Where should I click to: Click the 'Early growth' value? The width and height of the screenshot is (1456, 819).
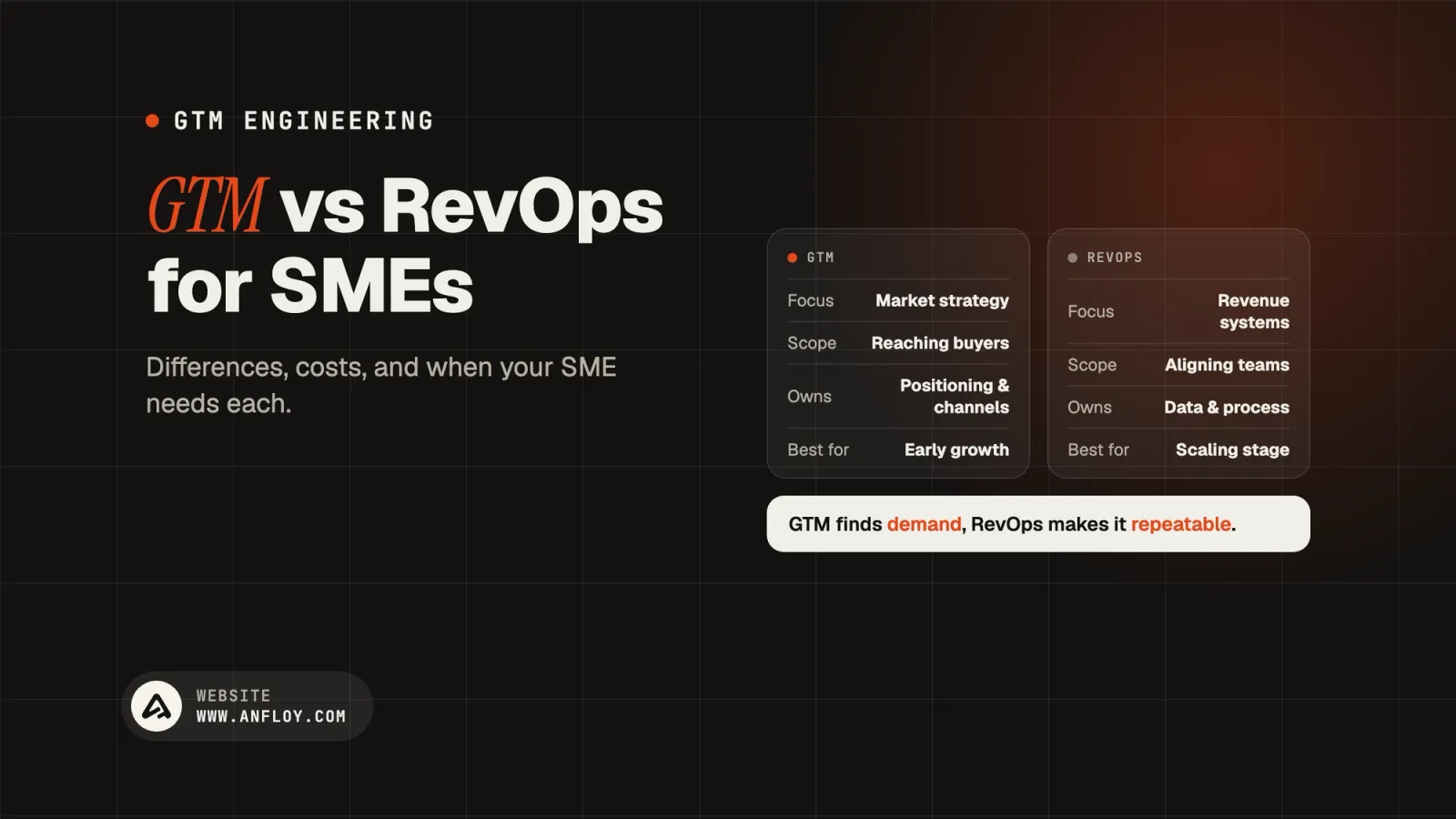click(x=956, y=450)
